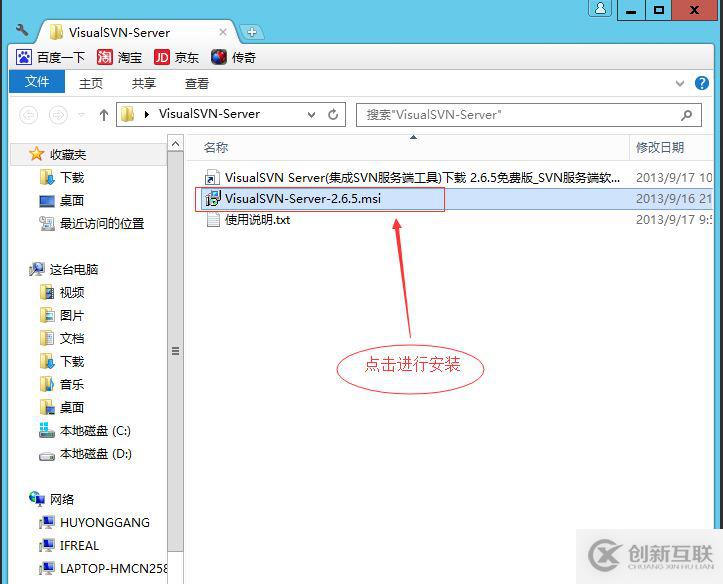Open the 传奇 bookmark
The width and height of the screenshot is (723, 584).
coord(233,58)
